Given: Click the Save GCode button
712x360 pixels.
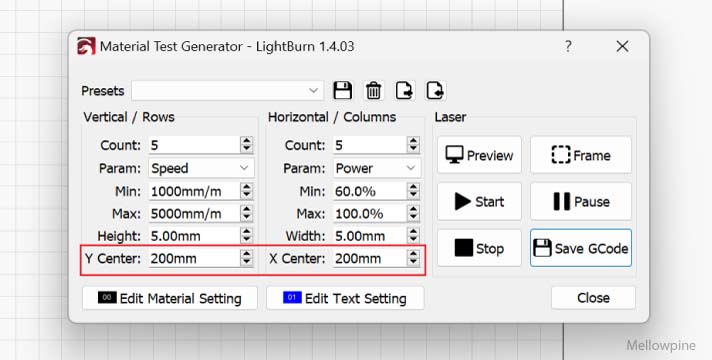Looking at the screenshot, I should (x=581, y=248).
